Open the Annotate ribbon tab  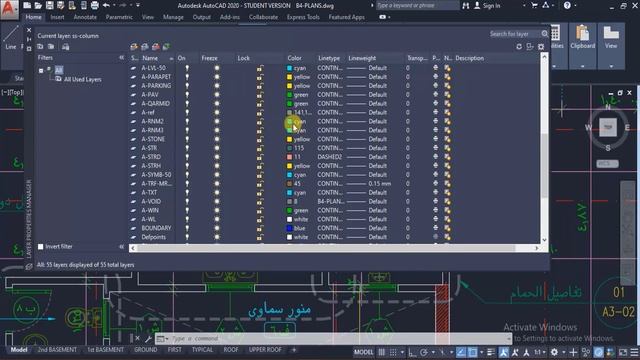[x=85, y=17]
